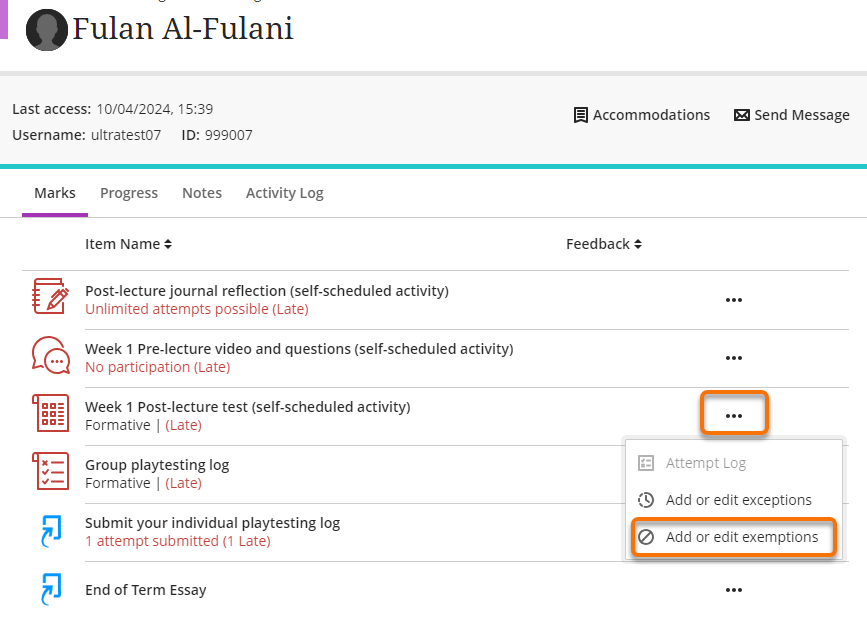Image resolution: width=867 pixels, height=618 pixels.
Task: Expand the three-dot menu for End of Term Essay
Action: pyautogui.click(x=734, y=590)
